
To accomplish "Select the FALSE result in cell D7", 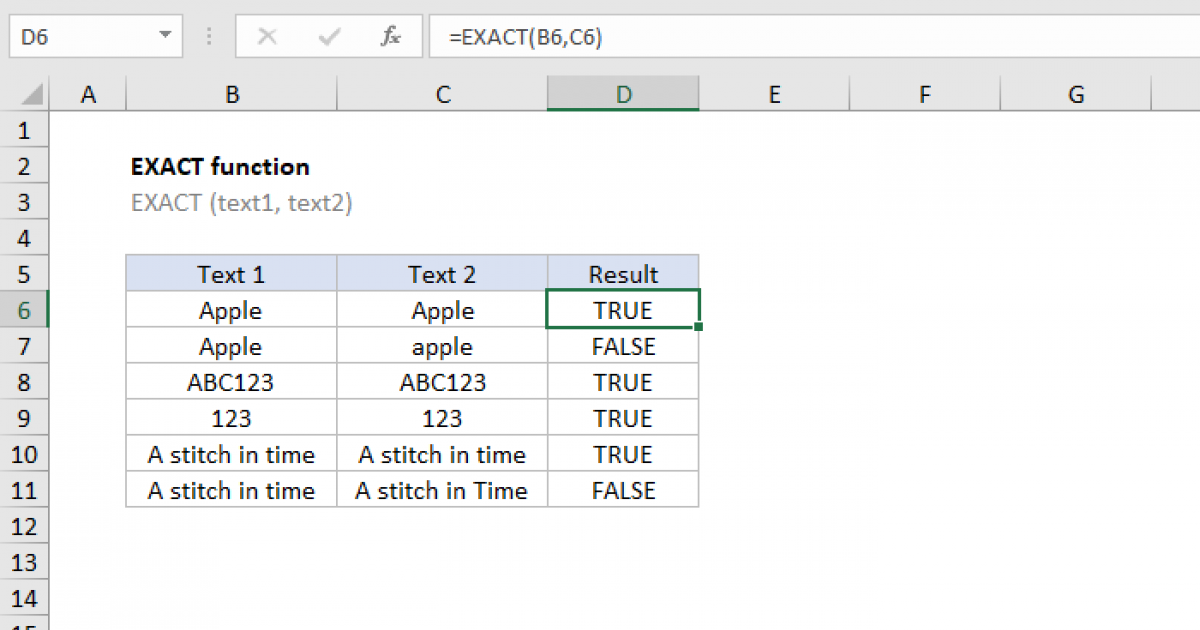I will (x=623, y=346).
